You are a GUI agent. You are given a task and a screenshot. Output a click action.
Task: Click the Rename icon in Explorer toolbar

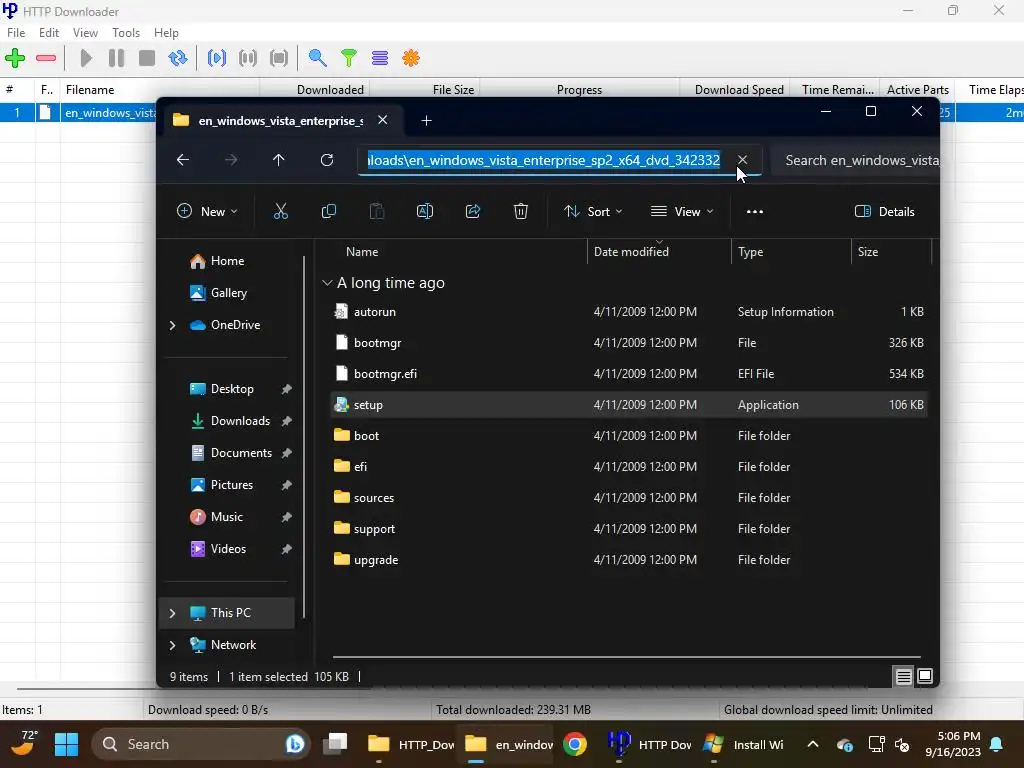(x=424, y=212)
